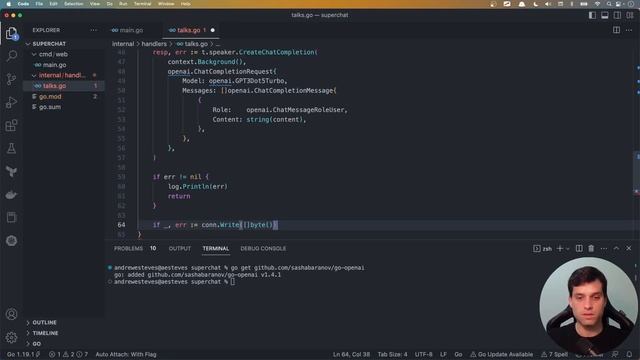The width and height of the screenshot is (640, 360).
Task: Click the internal breadcrumb segment
Action: (x=123, y=44)
